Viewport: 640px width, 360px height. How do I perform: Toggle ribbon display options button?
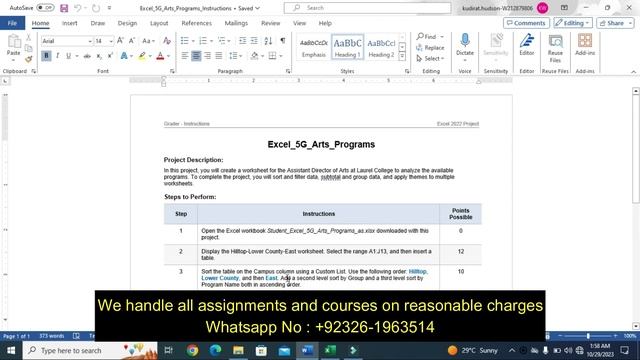[564, 8]
